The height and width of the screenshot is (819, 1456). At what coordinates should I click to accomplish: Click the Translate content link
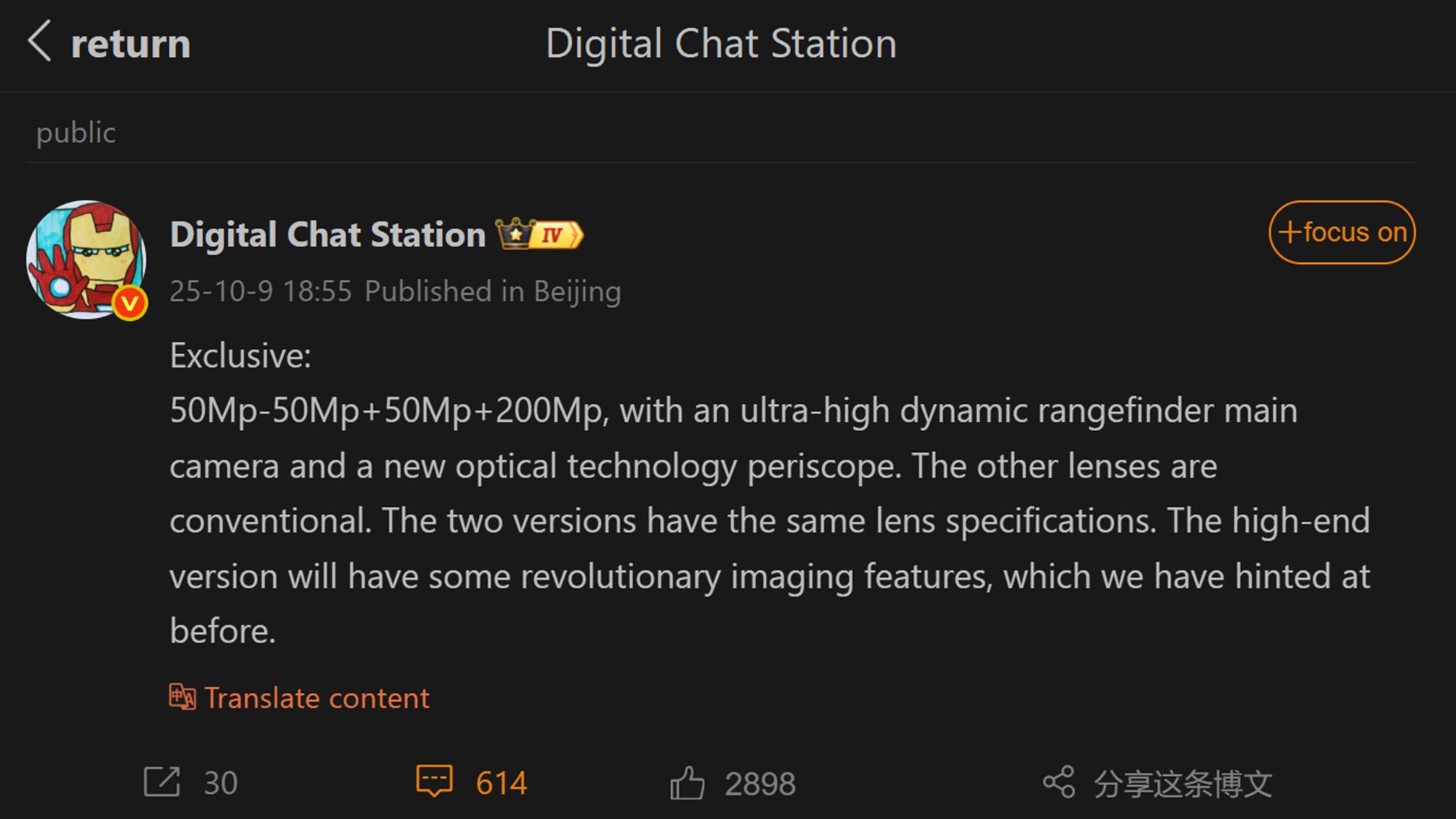pyautogui.click(x=317, y=698)
